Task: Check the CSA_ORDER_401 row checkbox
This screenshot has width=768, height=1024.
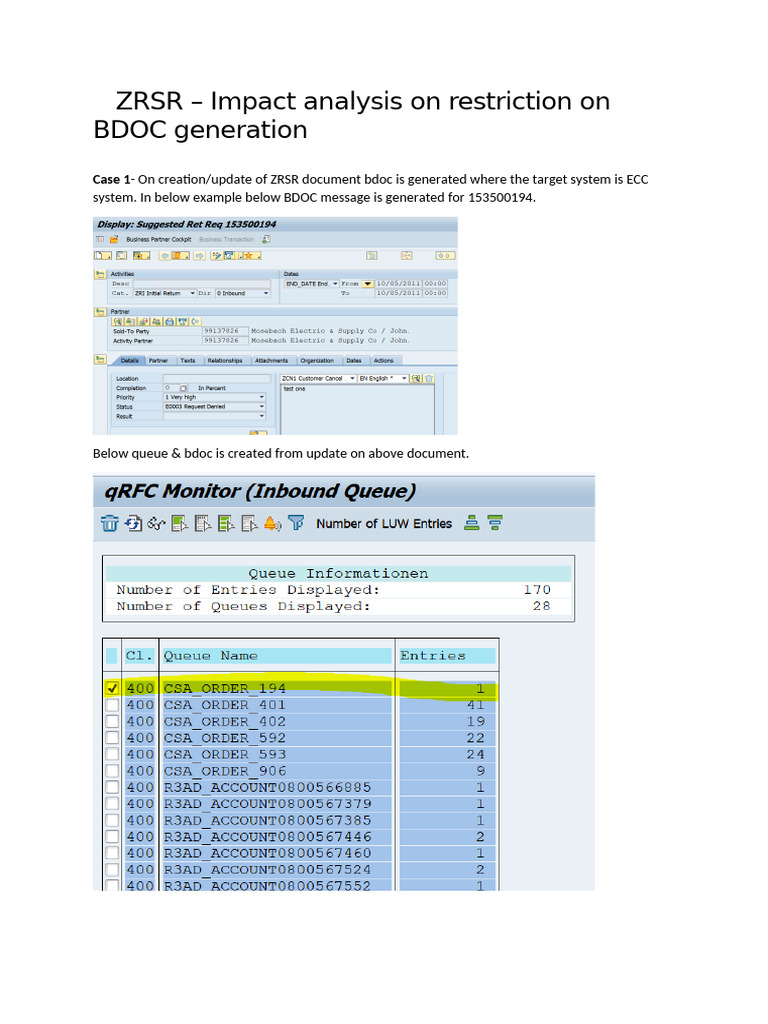Action: (112, 705)
